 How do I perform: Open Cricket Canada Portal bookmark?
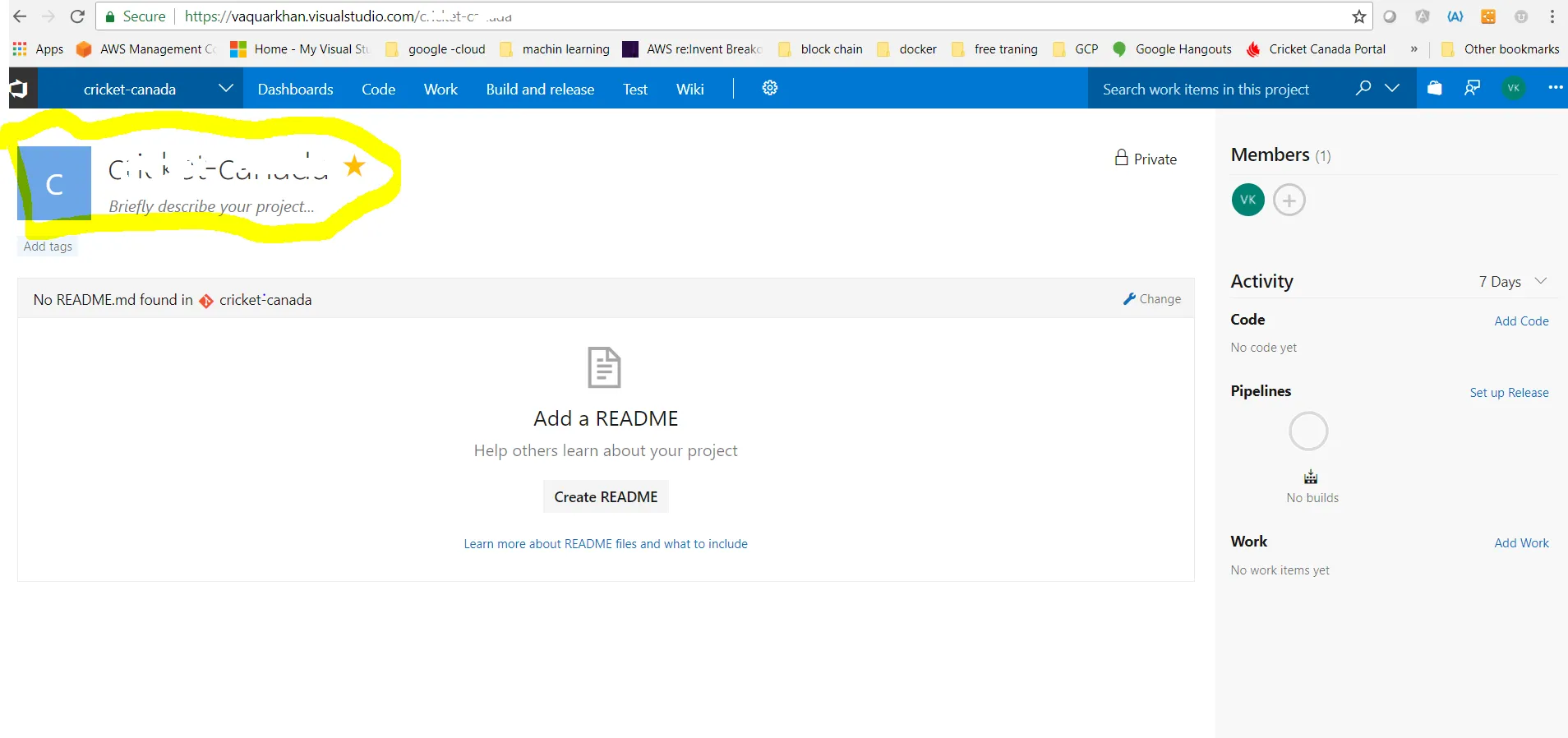(x=1317, y=49)
